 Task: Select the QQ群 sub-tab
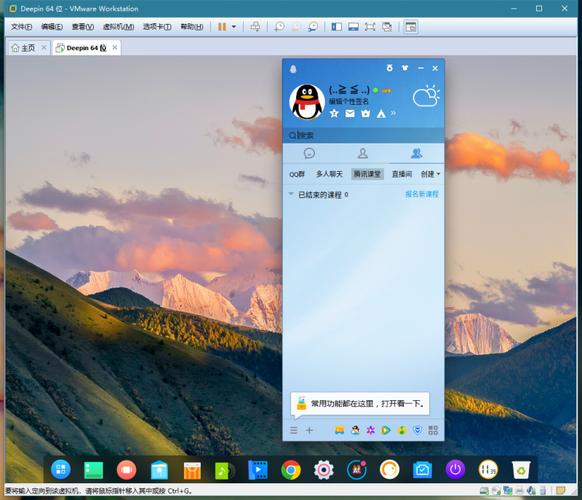coord(297,174)
